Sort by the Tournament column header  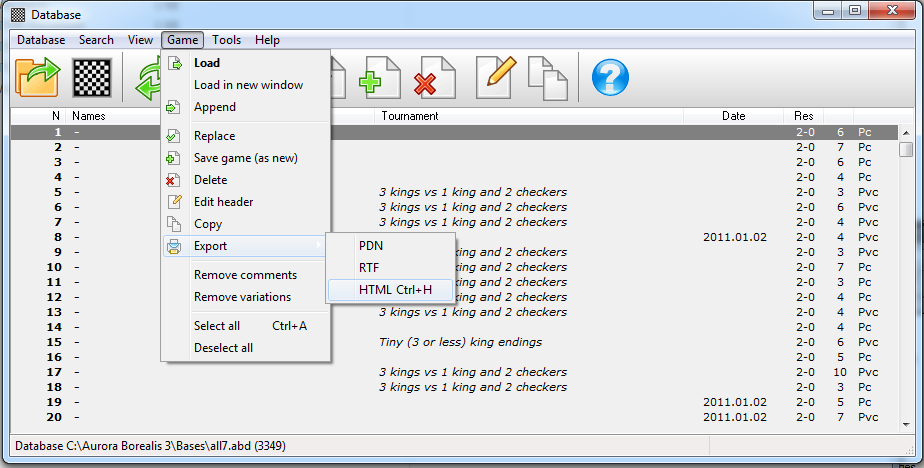(x=409, y=116)
